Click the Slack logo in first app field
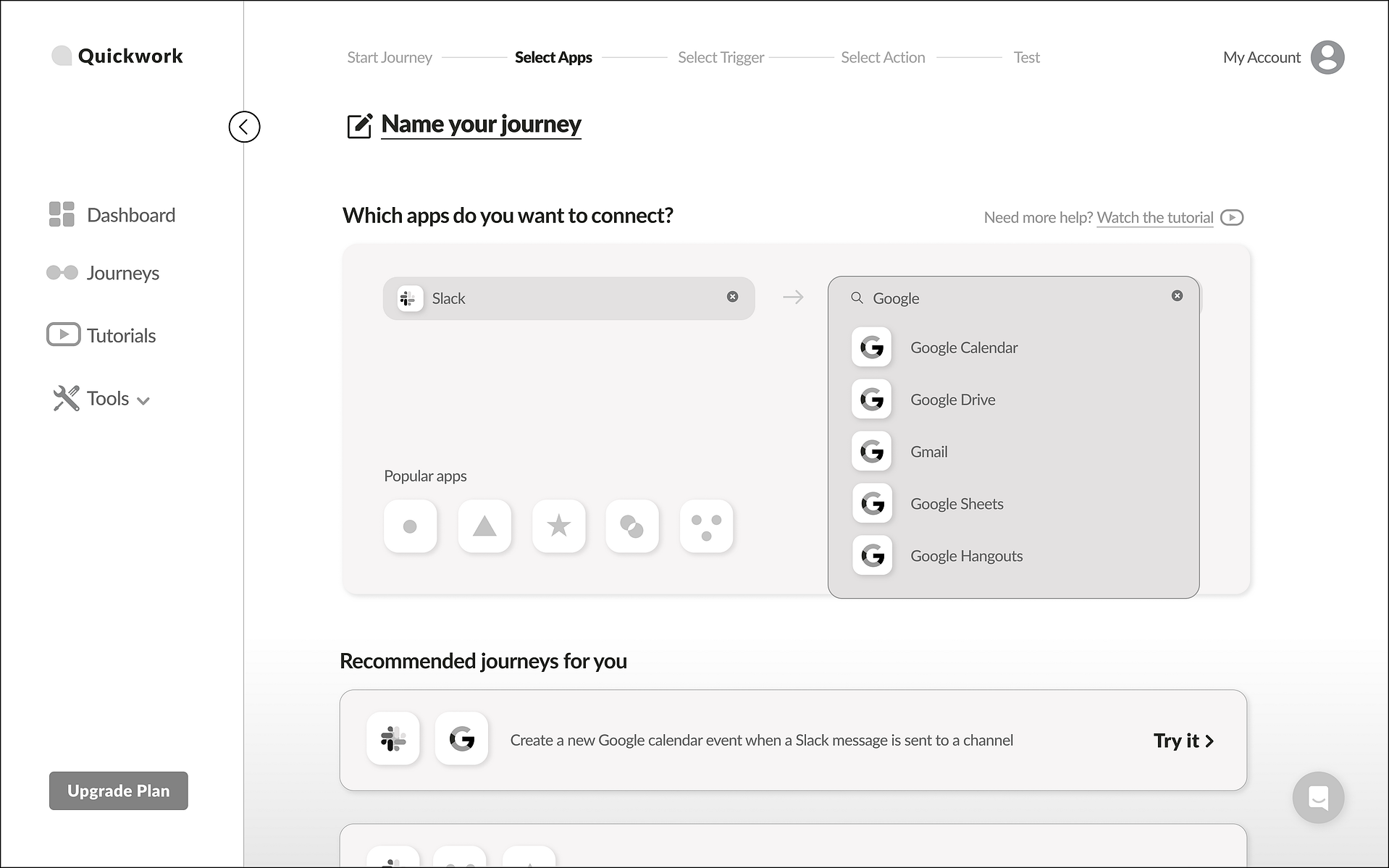Viewport: 1389px width, 868px height. [410, 298]
